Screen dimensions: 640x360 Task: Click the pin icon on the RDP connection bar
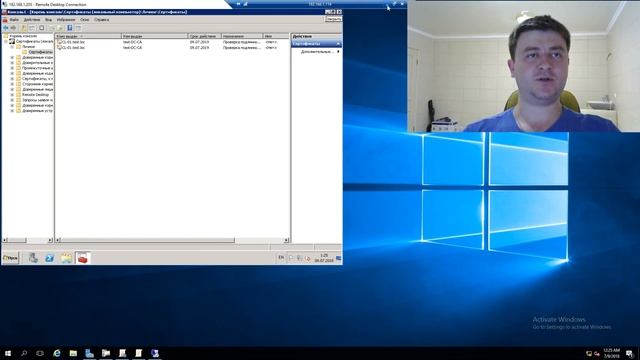pos(238,4)
